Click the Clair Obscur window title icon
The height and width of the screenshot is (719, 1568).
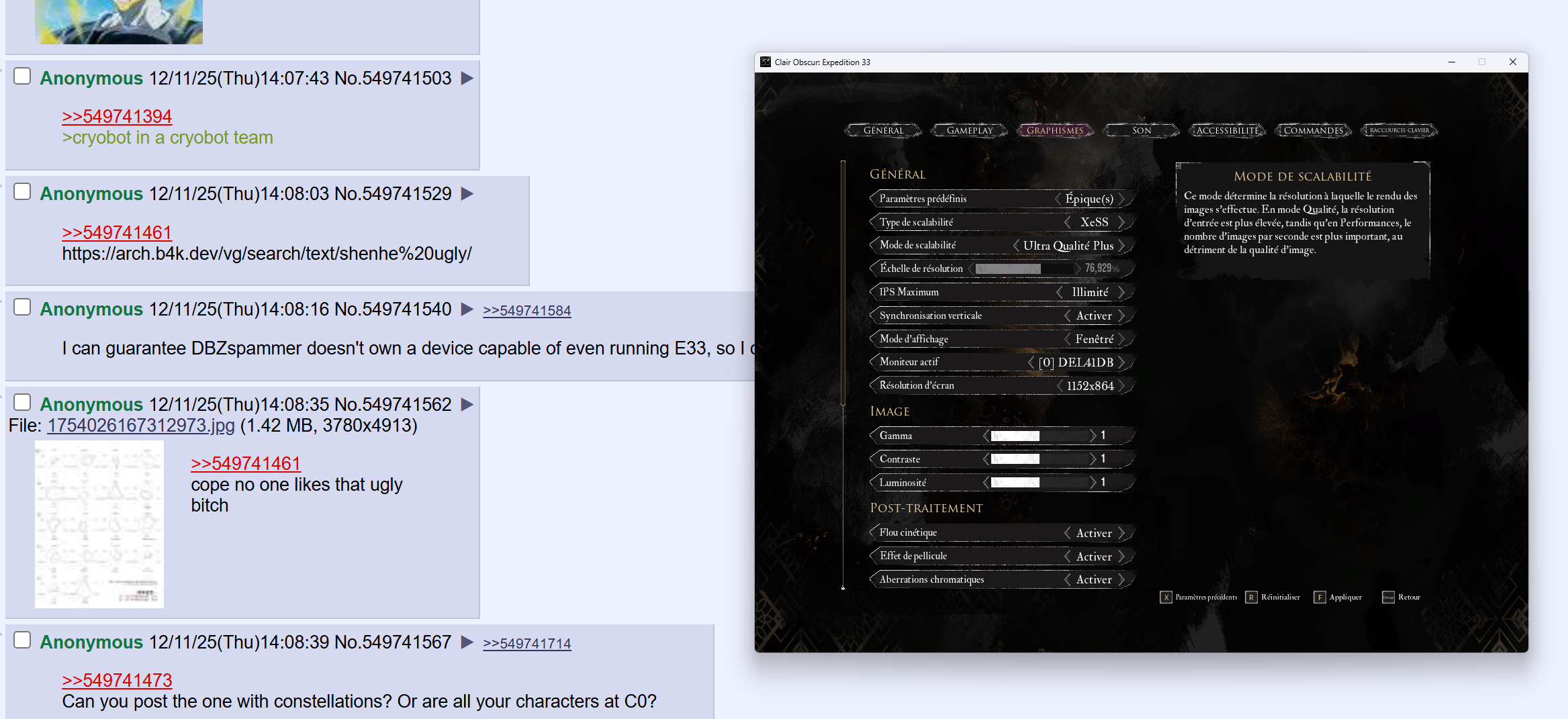(766, 62)
